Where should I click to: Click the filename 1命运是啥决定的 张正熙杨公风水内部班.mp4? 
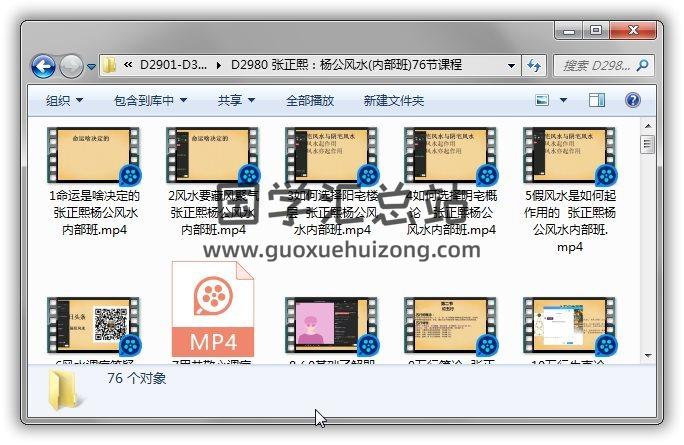click(x=94, y=212)
